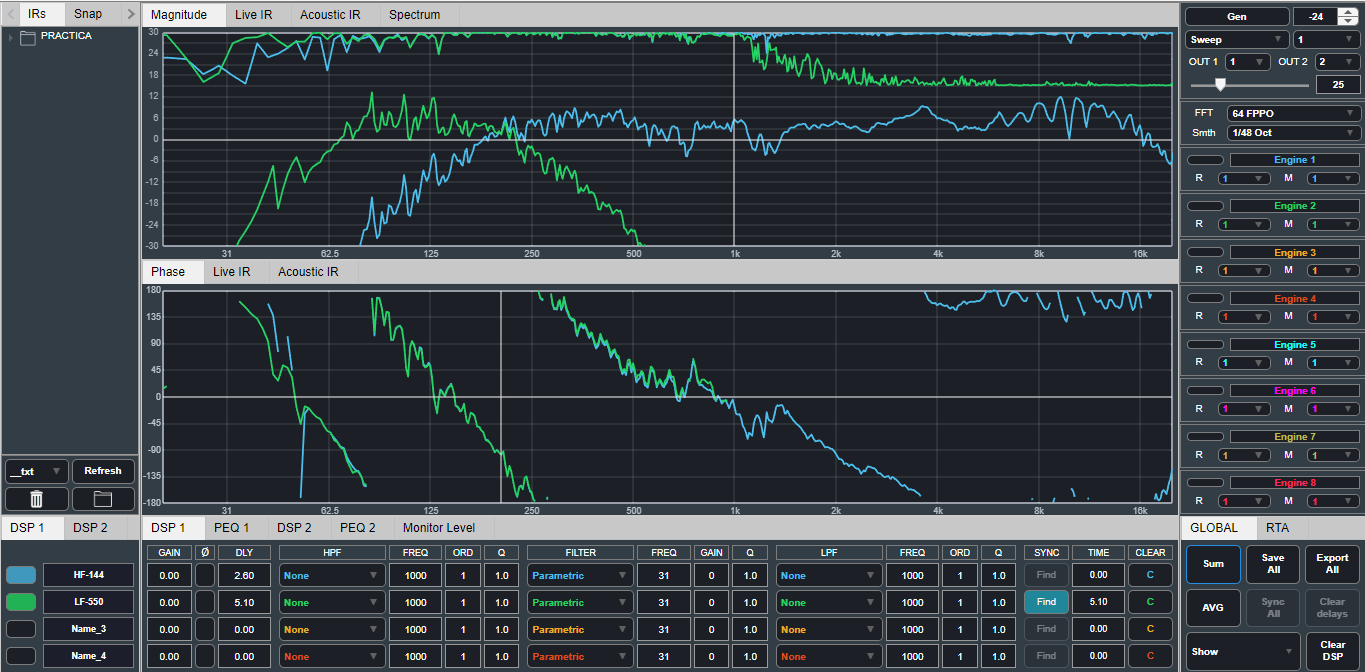The height and width of the screenshot is (672, 1365).
Task: Select DSP 2 tab in left panel
Action: pyautogui.click(x=91, y=527)
